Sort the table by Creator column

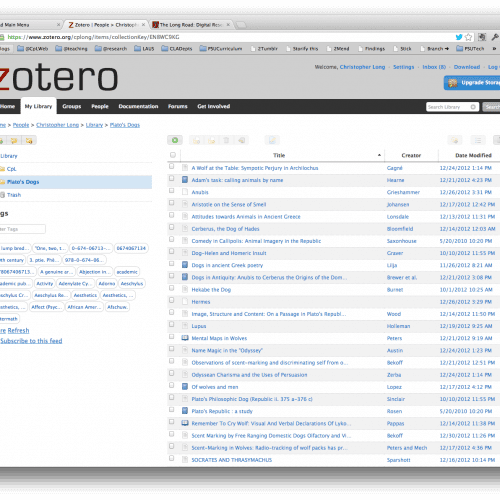click(x=411, y=155)
